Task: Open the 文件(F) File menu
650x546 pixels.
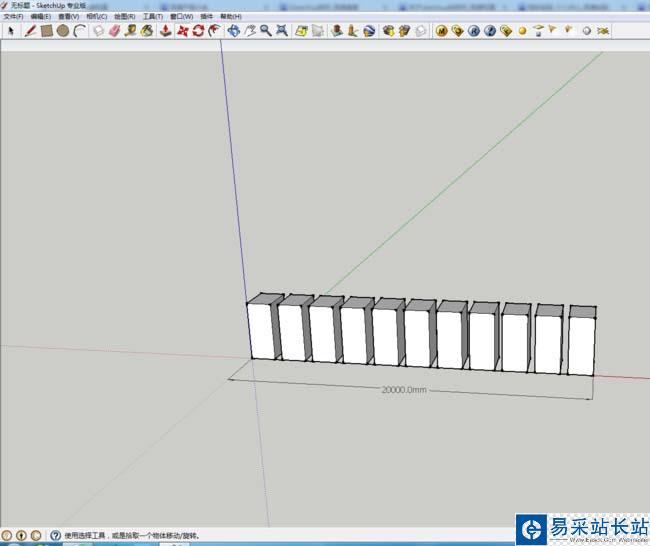Action: point(13,17)
